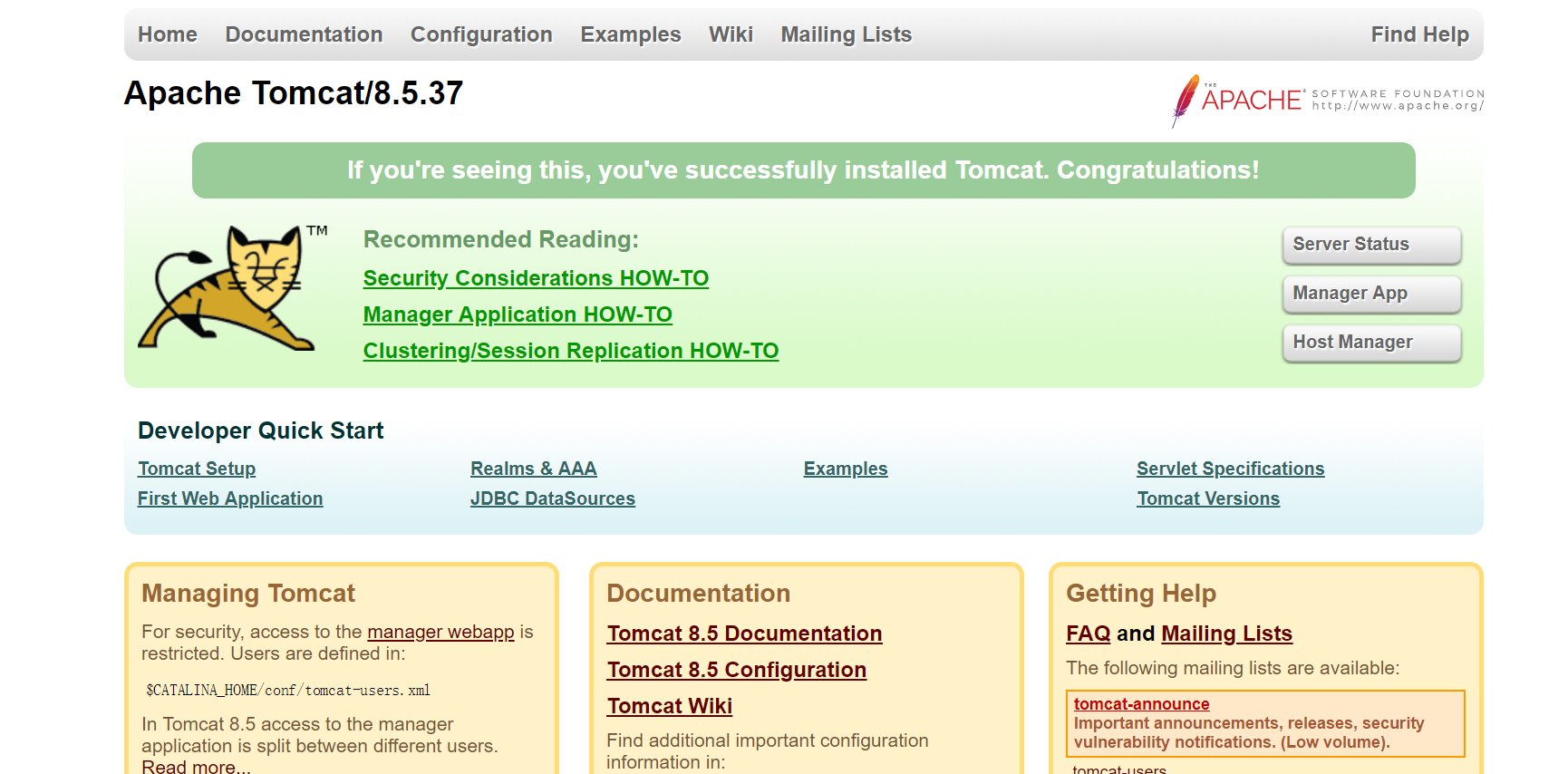Open Manager Application HOW-TO link
The image size is (1568, 774).
pos(518,314)
